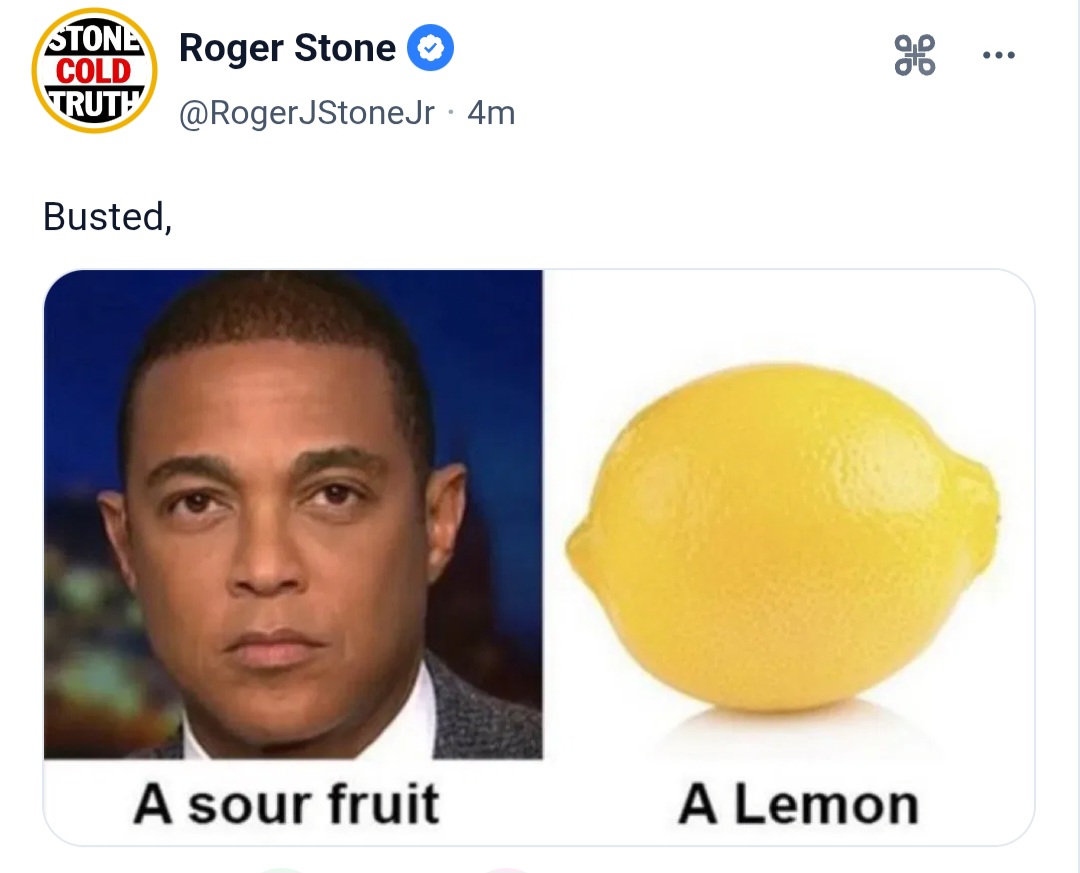Click the post text "Busted,"
The width and height of the screenshot is (1080, 873).
coord(108,216)
